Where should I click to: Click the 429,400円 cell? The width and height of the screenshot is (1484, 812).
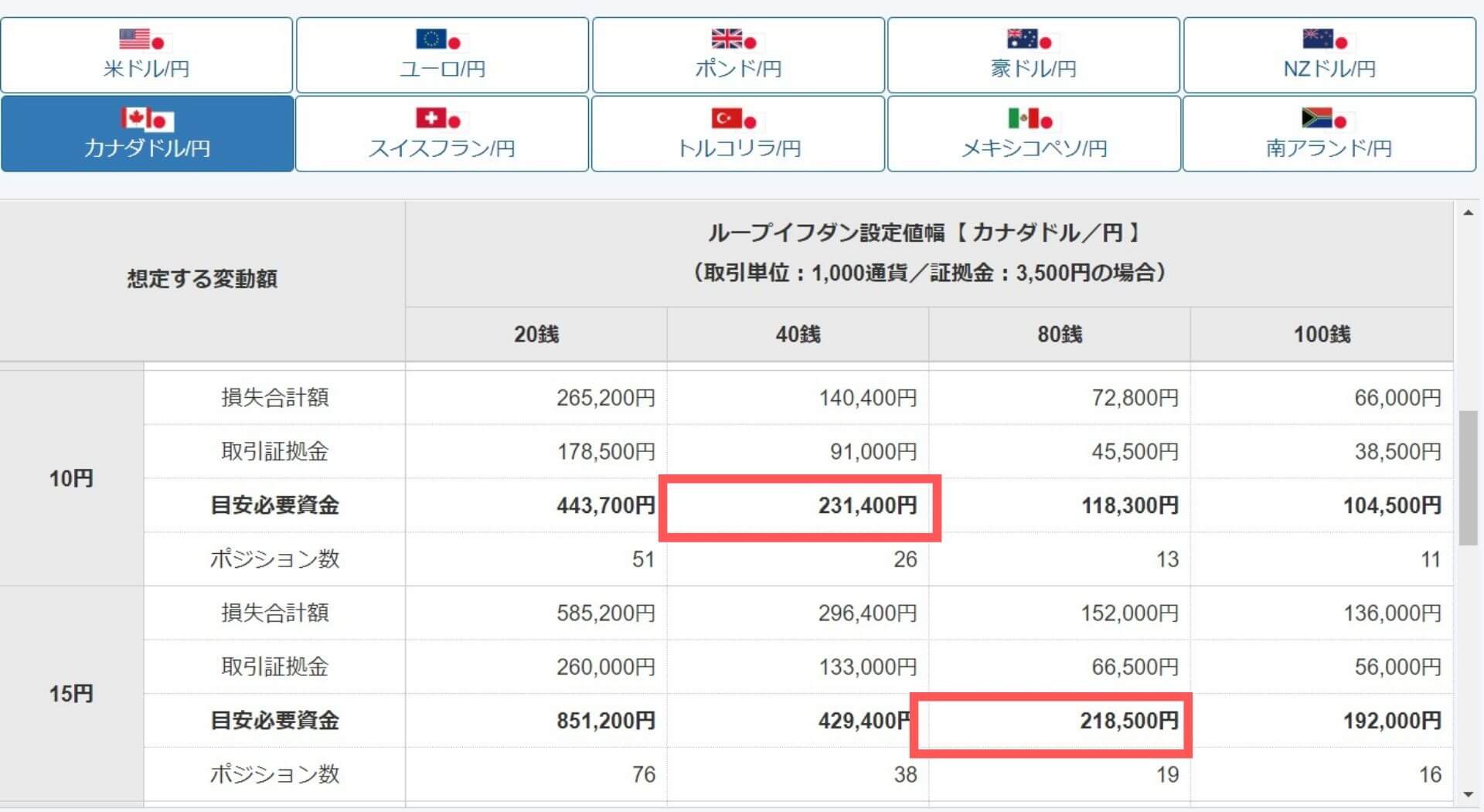(x=798, y=720)
